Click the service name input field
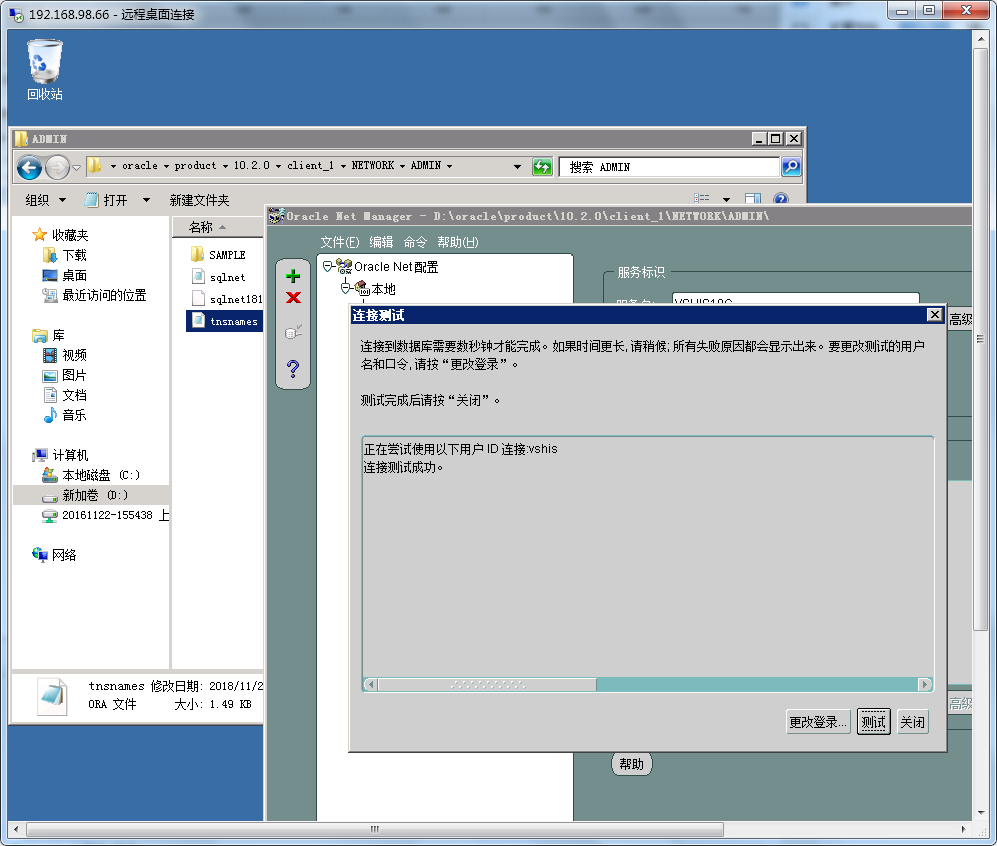This screenshot has width=997, height=846. point(795,299)
